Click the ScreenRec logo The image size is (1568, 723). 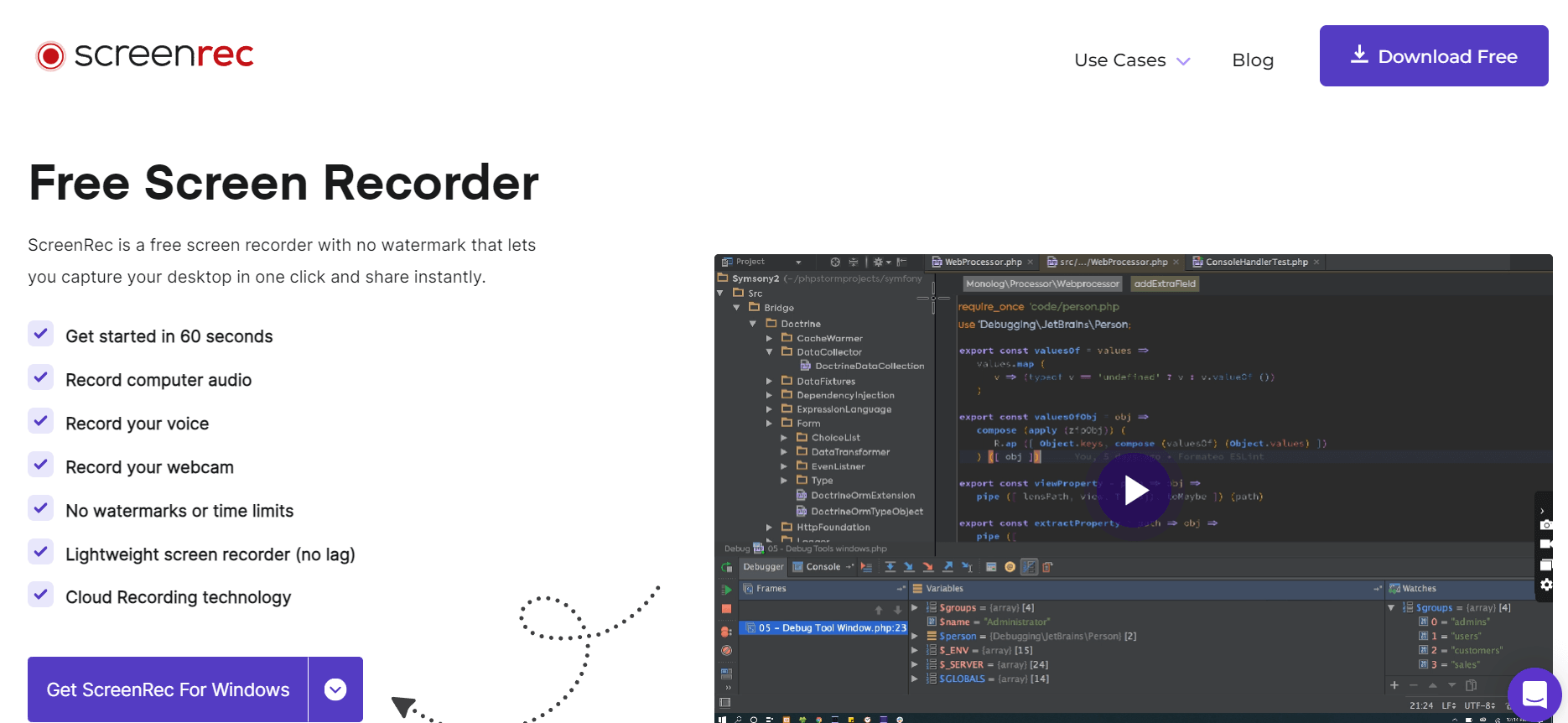tap(144, 55)
